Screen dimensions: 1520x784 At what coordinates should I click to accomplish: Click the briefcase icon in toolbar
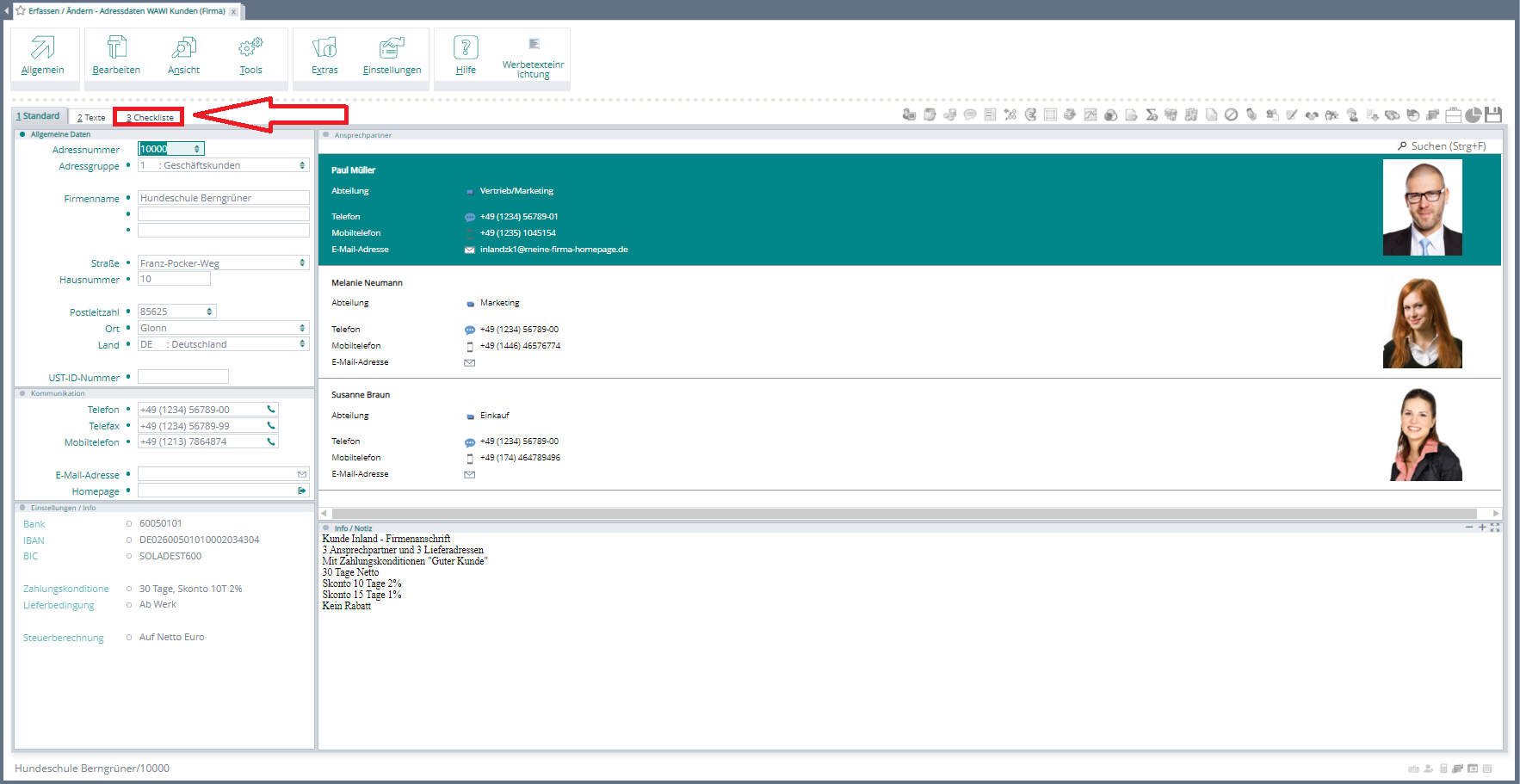(x=1454, y=115)
